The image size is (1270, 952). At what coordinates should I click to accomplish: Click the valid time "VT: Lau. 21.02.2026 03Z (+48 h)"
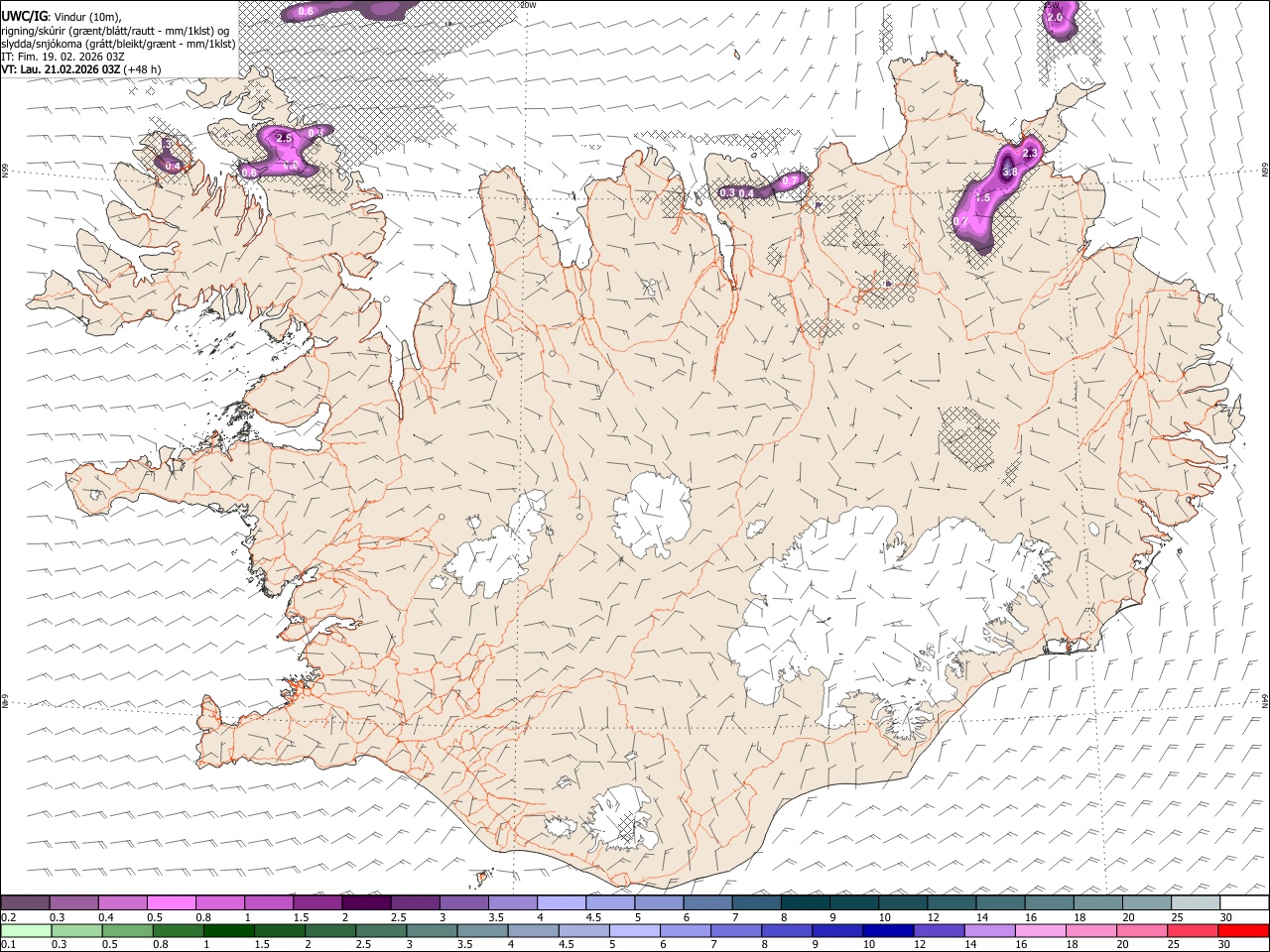[81, 70]
